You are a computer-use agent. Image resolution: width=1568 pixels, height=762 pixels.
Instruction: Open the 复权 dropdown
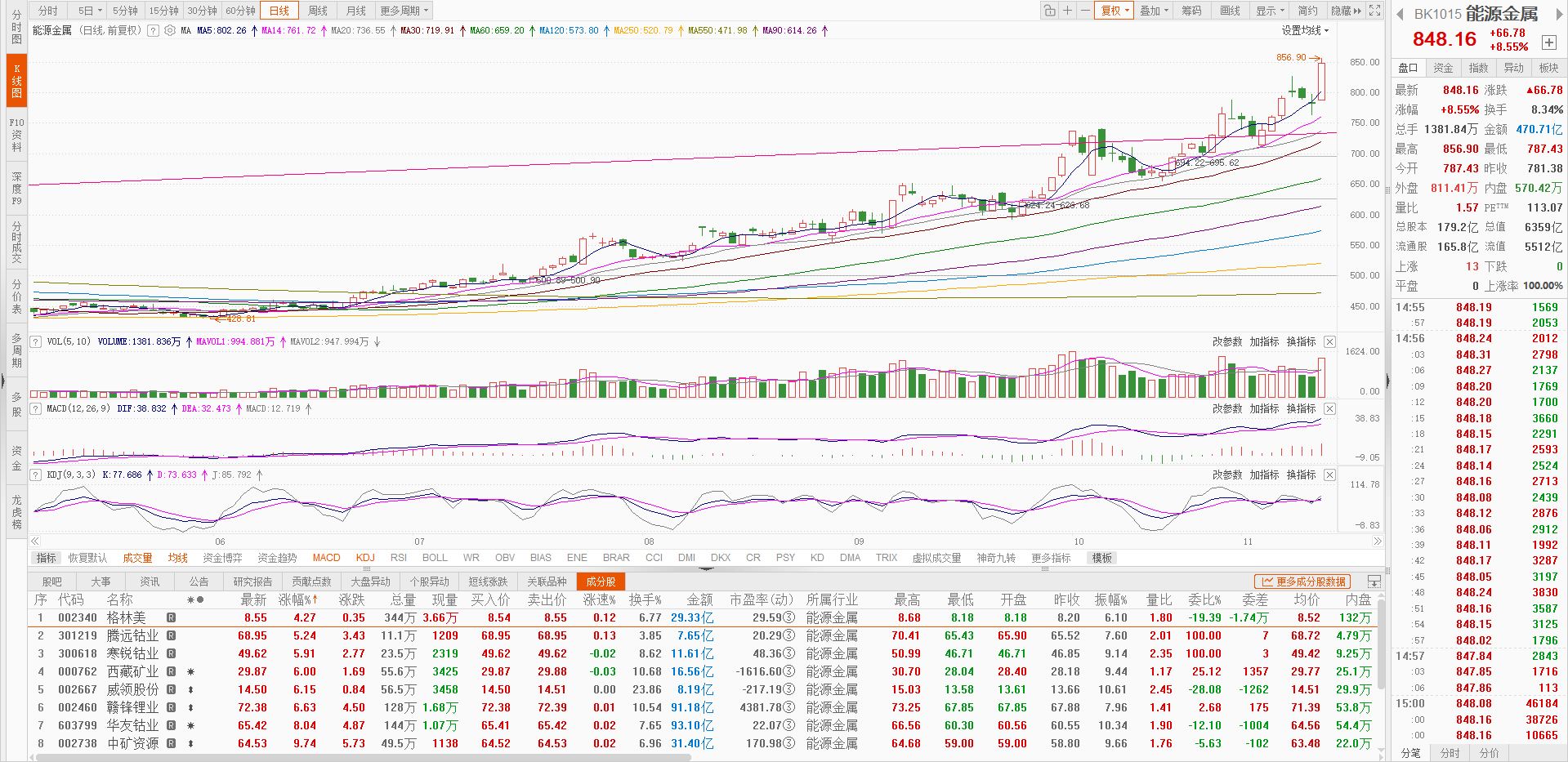click(1115, 11)
